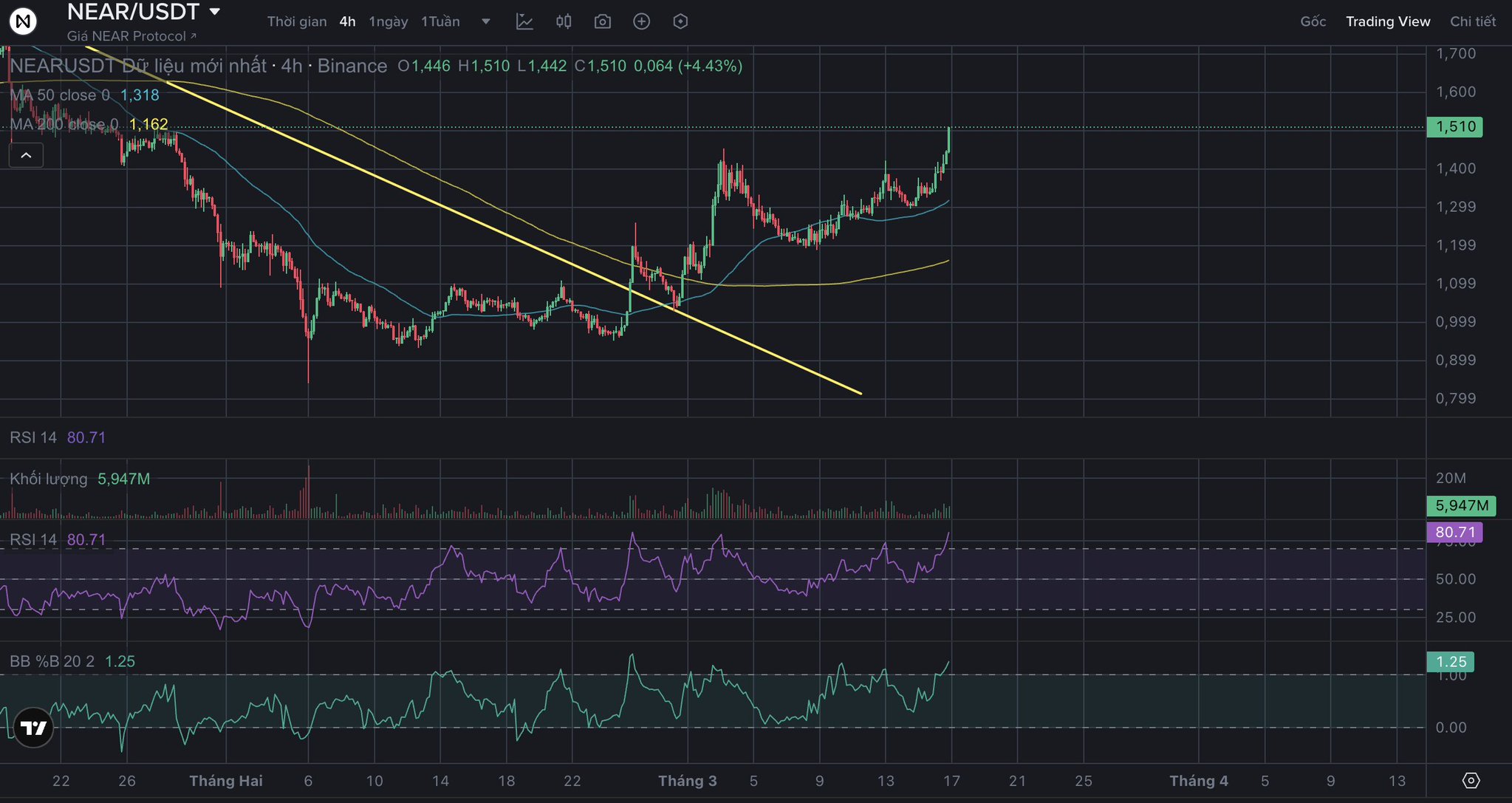
Task: Expand the additional timeframes dropdown arrow
Action: (x=486, y=21)
